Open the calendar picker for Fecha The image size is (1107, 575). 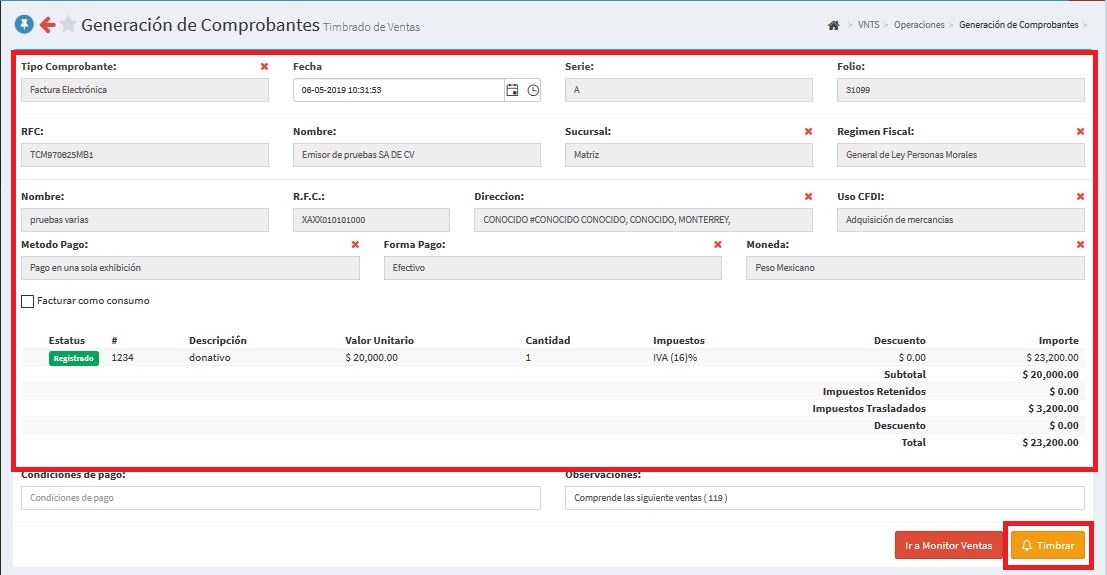(x=512, y=90)
